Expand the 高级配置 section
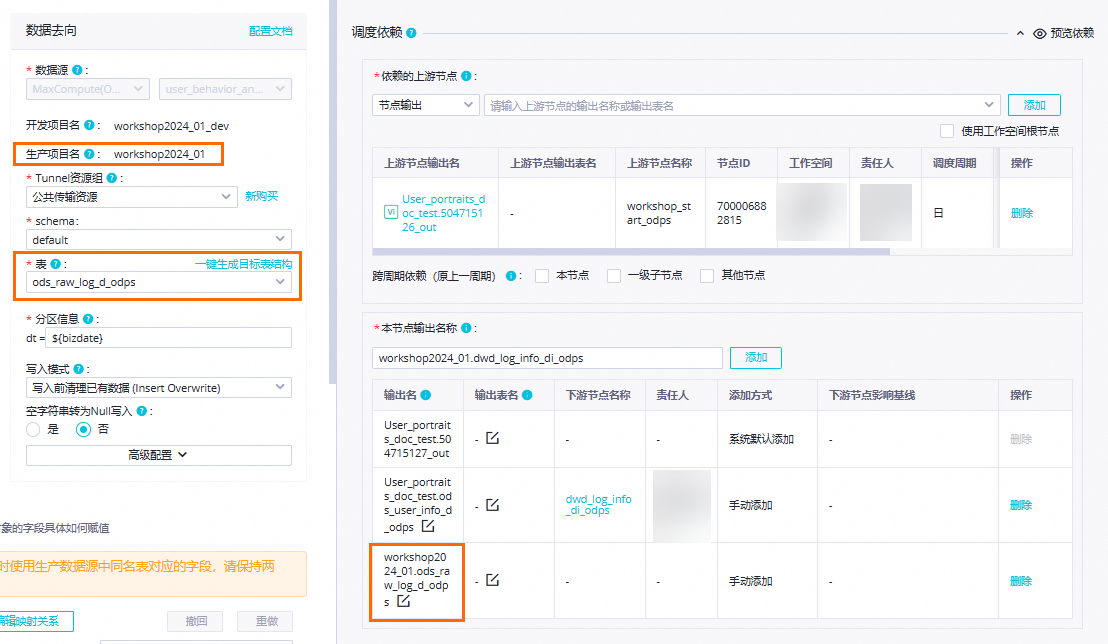 click(159, 455)
